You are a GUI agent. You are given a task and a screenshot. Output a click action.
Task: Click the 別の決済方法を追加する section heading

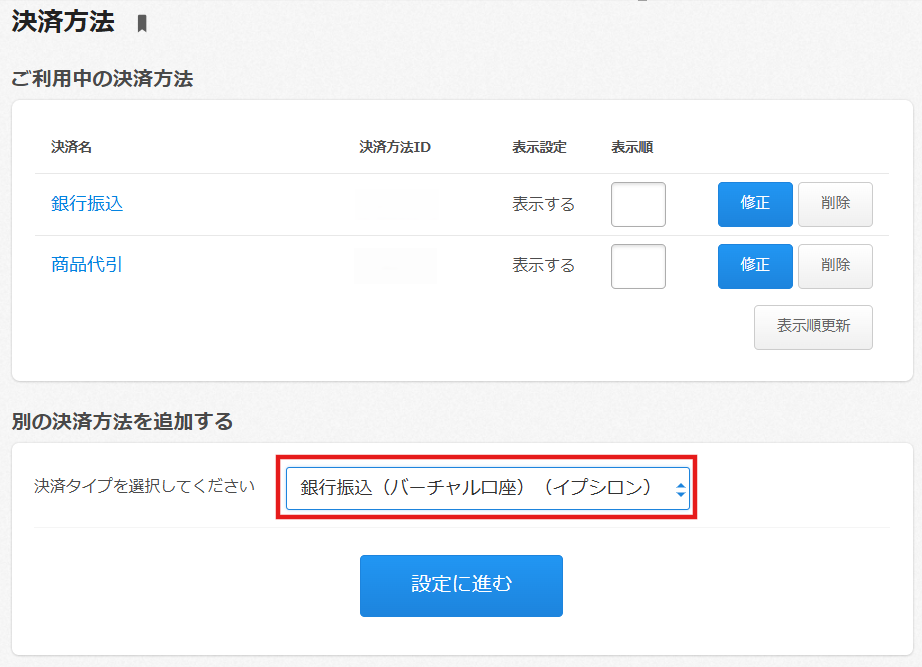(122, 422)
